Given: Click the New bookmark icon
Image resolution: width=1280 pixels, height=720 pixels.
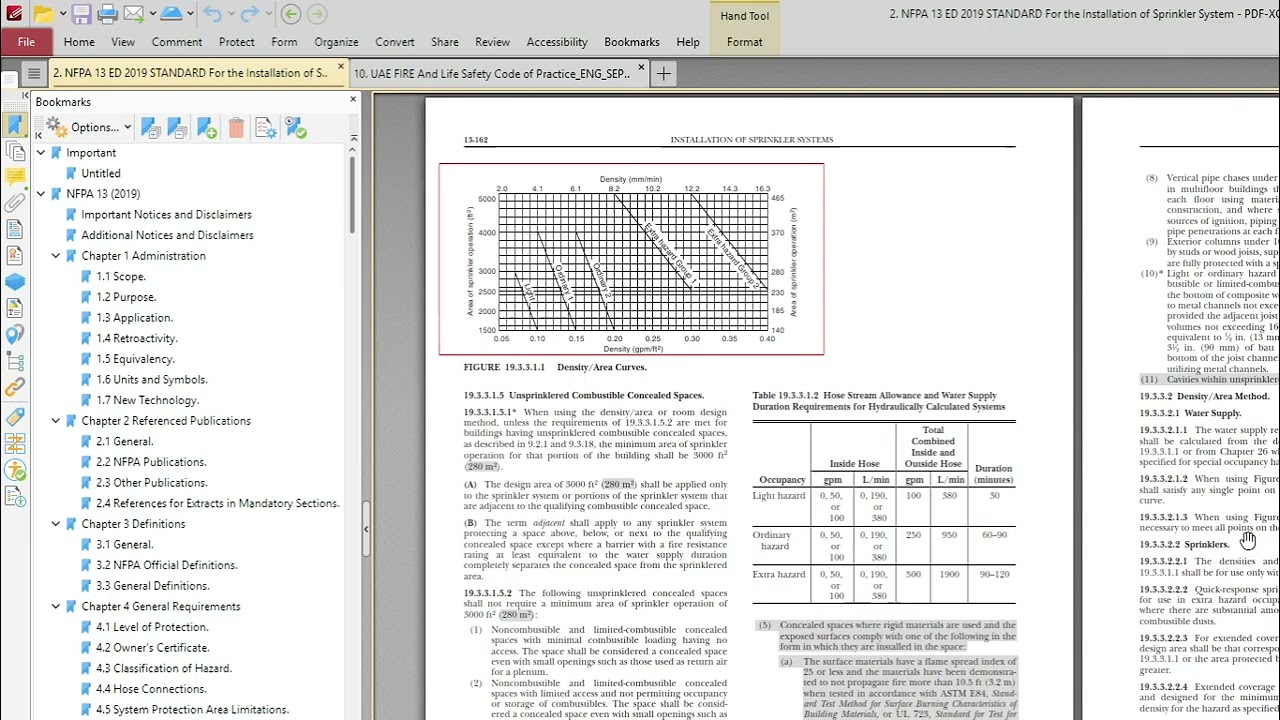Looking at the screenshot, I should tap(207, 127).
